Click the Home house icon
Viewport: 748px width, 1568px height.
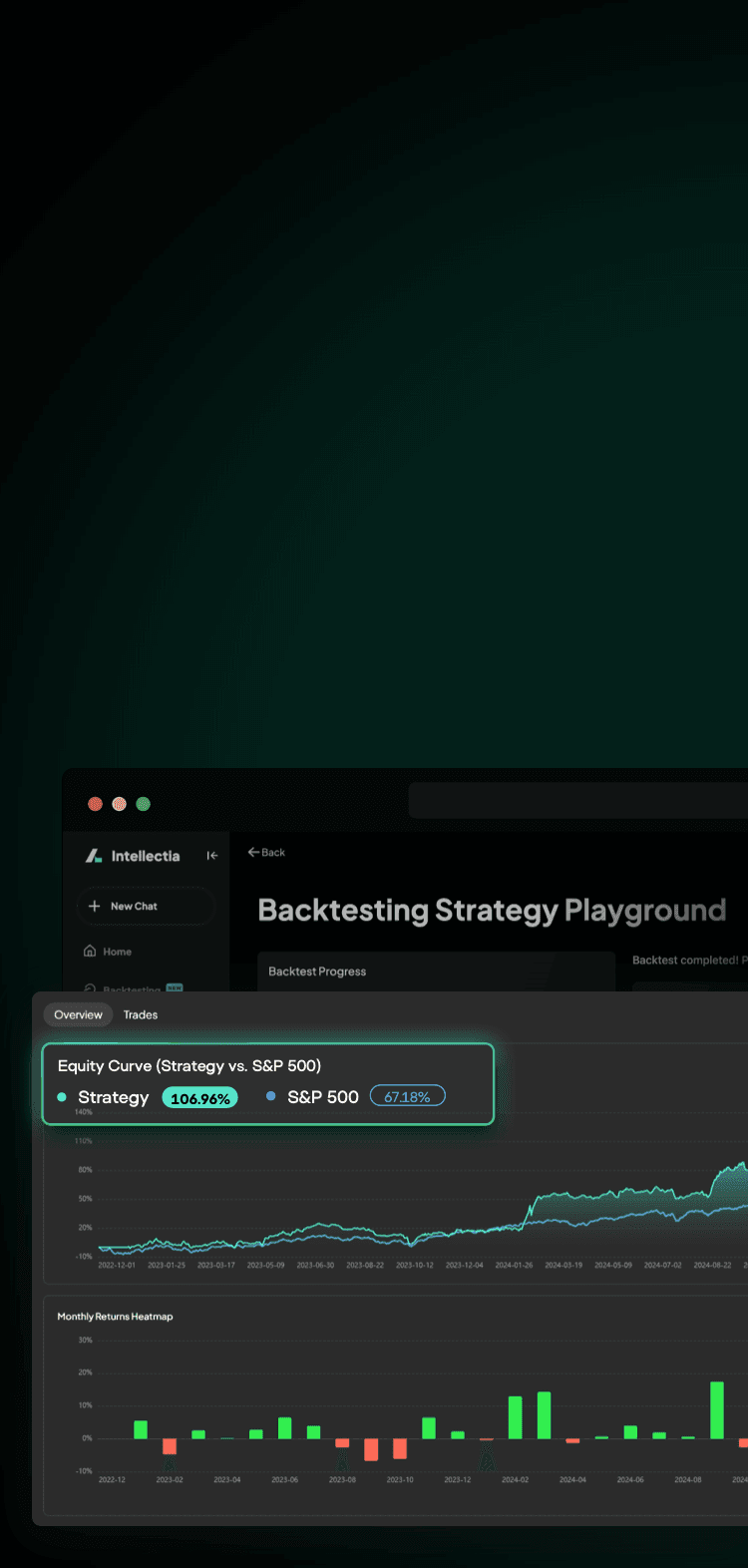click(x=90, y=952)
